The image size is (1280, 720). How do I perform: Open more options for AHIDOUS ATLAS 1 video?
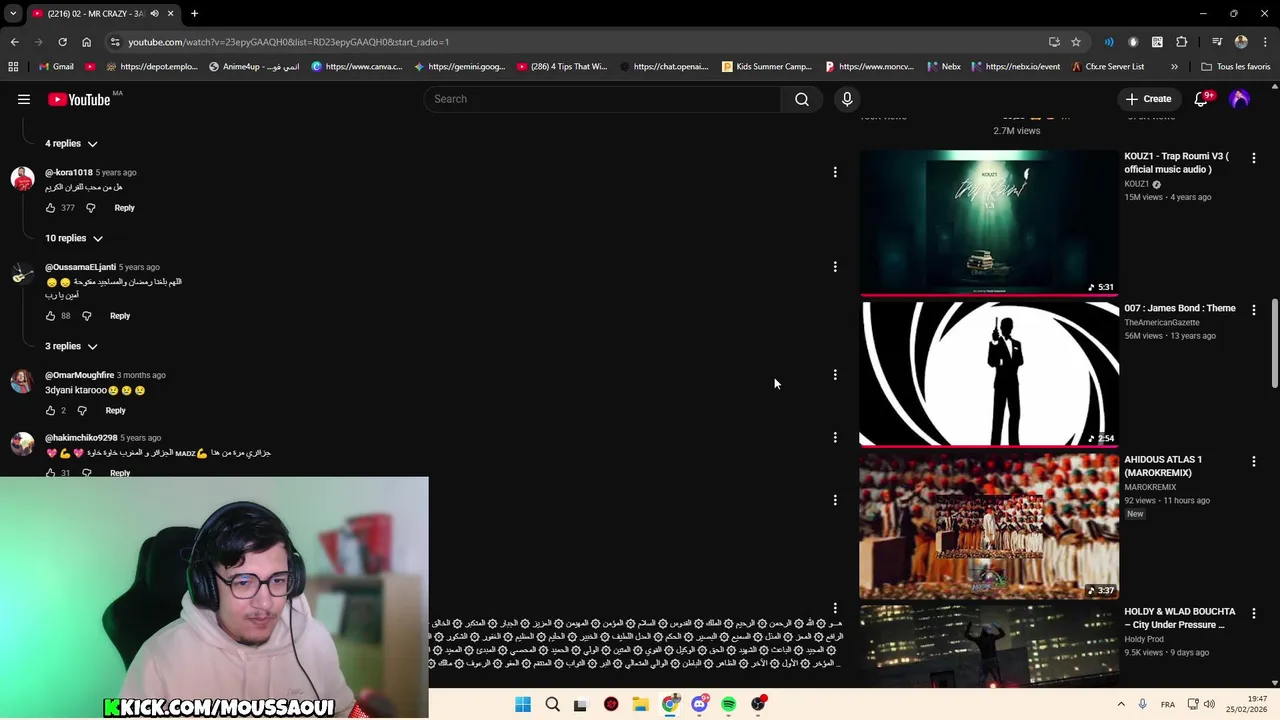pos(1254,461)
